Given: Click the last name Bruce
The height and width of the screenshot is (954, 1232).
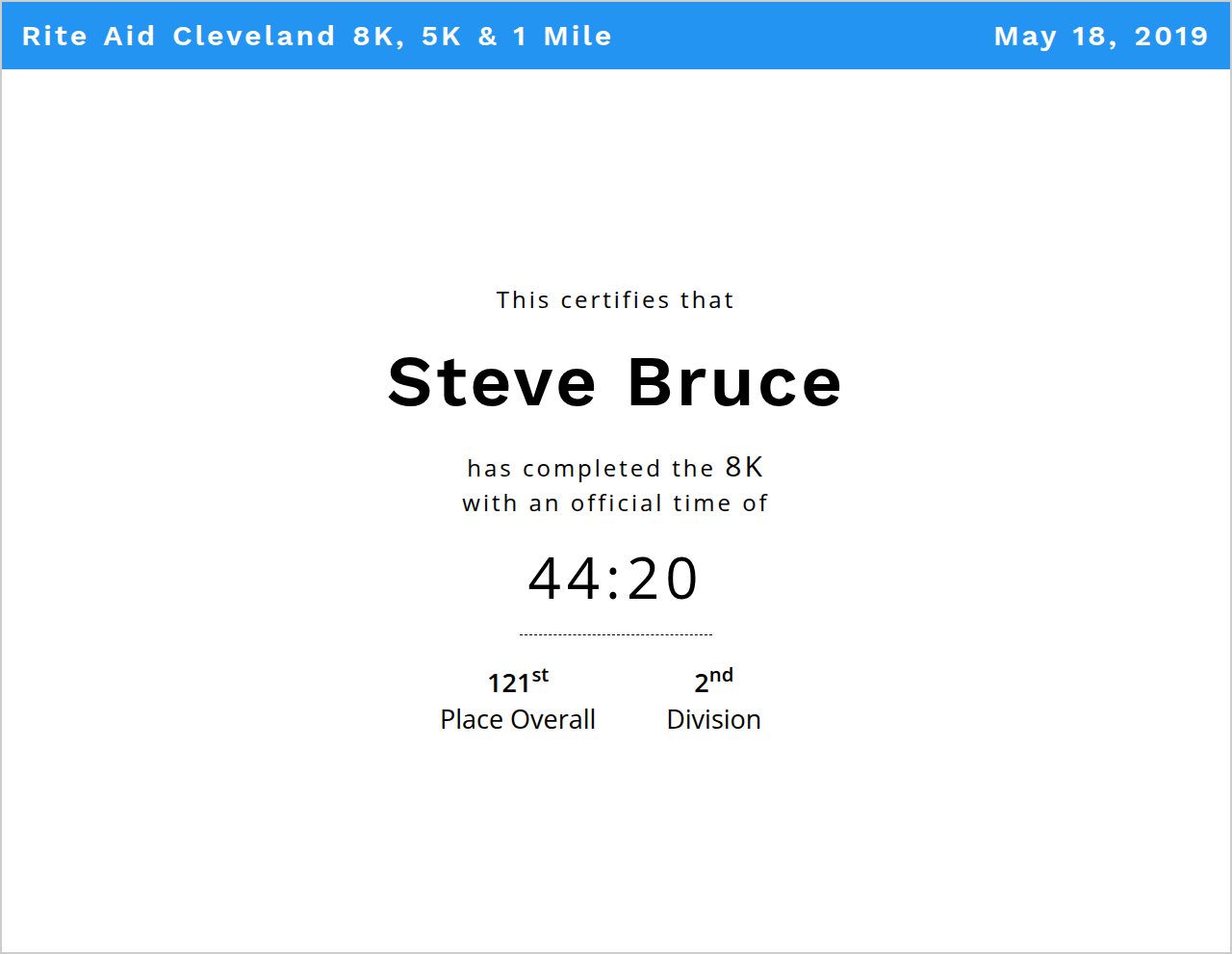Looking at the screenshot, I should pyautogui.click(x=734, y=382).
